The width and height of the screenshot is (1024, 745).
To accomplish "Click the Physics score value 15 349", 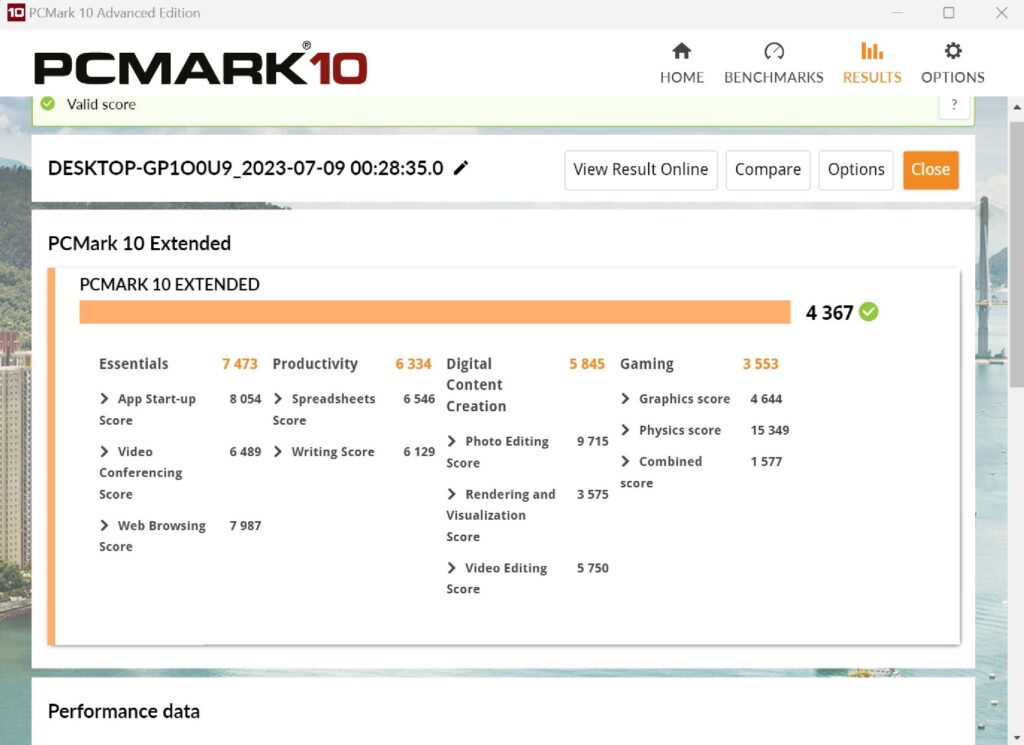I will pyautogui.click(x=770, y=430).
